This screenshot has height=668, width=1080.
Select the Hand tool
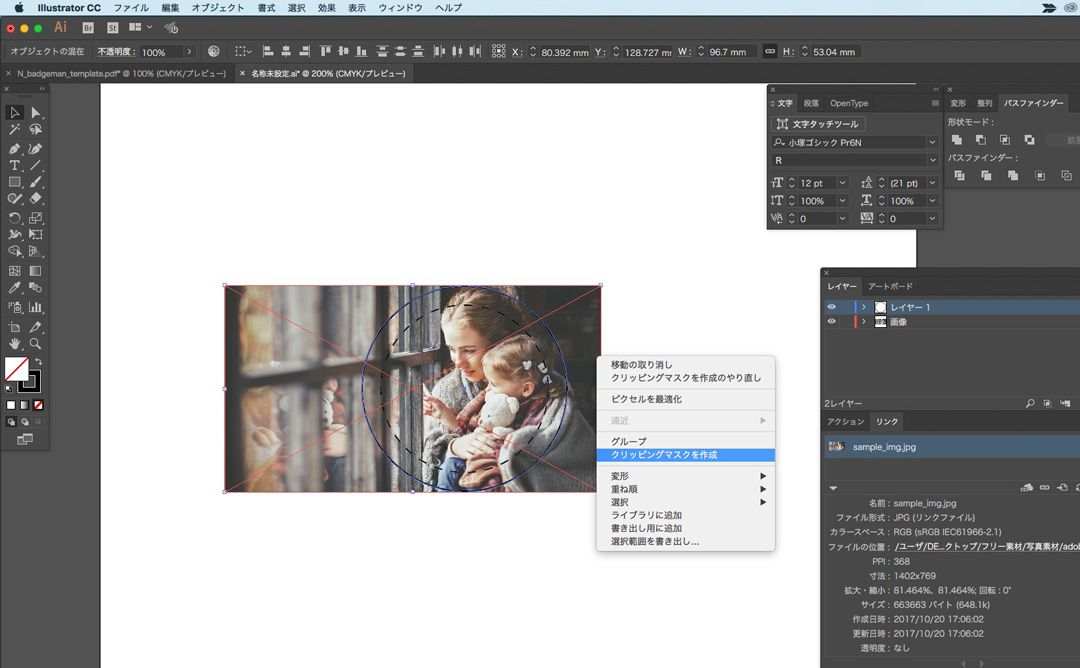click(x=15, y=343)
